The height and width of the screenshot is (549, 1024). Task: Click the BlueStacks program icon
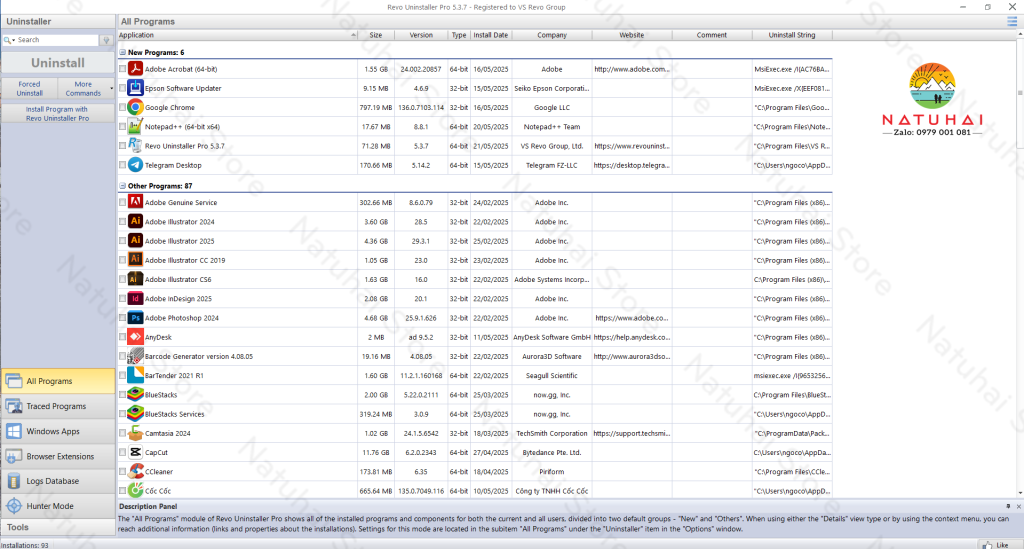point(135,395)
